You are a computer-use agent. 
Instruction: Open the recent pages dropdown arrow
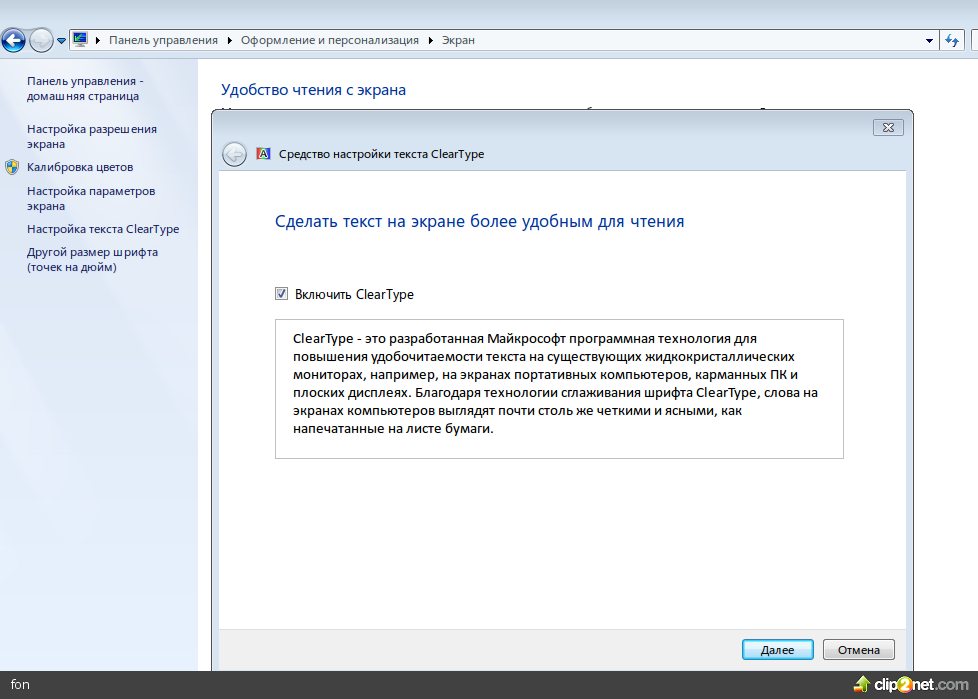point(62,41)
